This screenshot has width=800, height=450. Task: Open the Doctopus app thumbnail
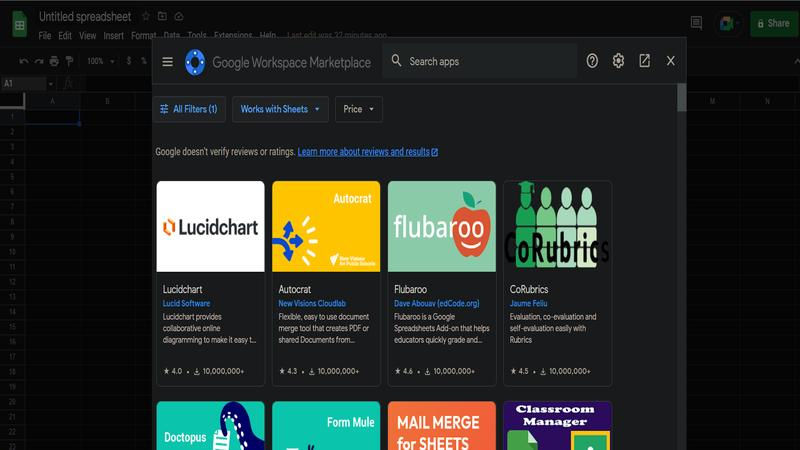tap(210, 426)
